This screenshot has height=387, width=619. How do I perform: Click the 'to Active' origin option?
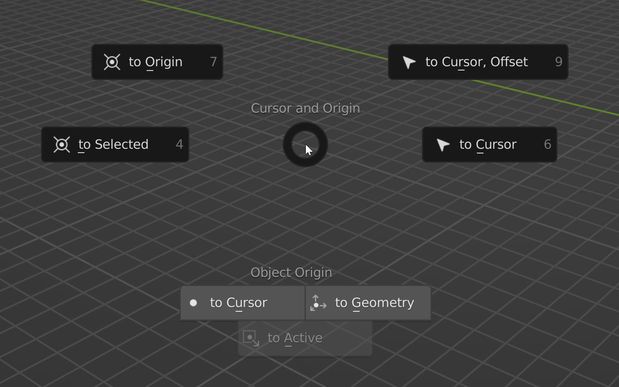[305, 338]
